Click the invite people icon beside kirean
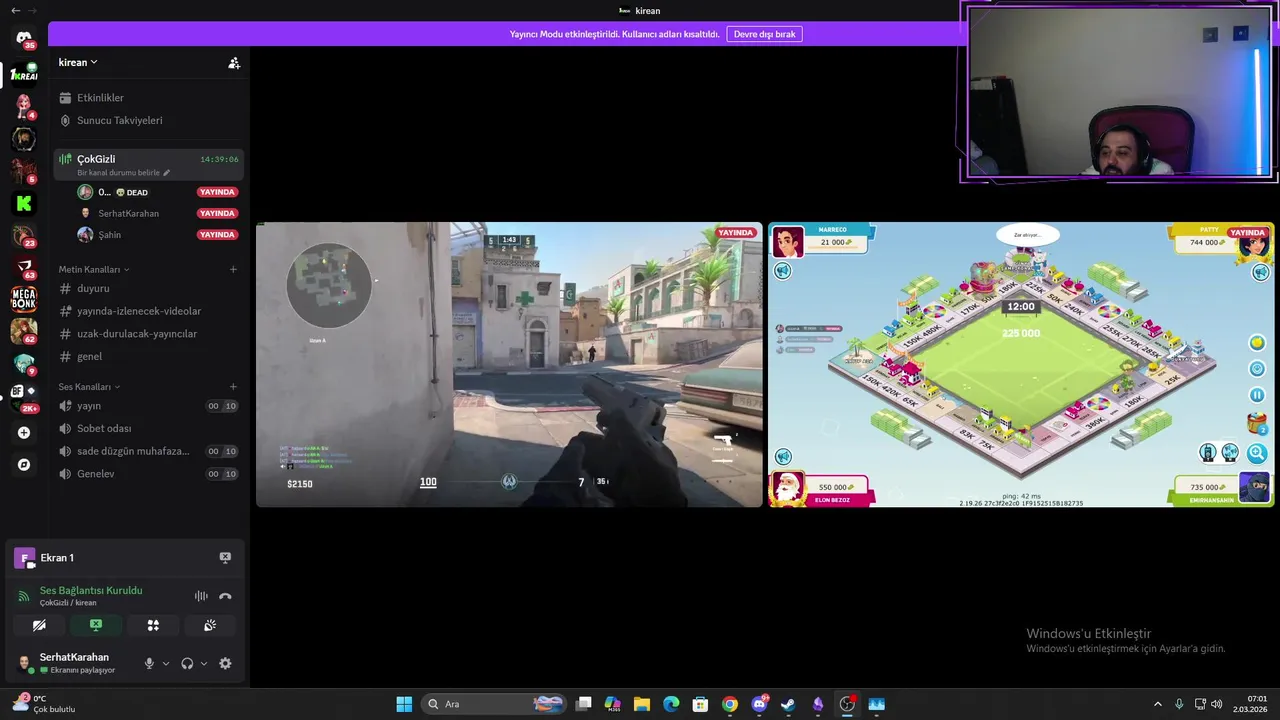Image resolution: width=1280 pixels, height=720 pixels. tap(234, 63)
